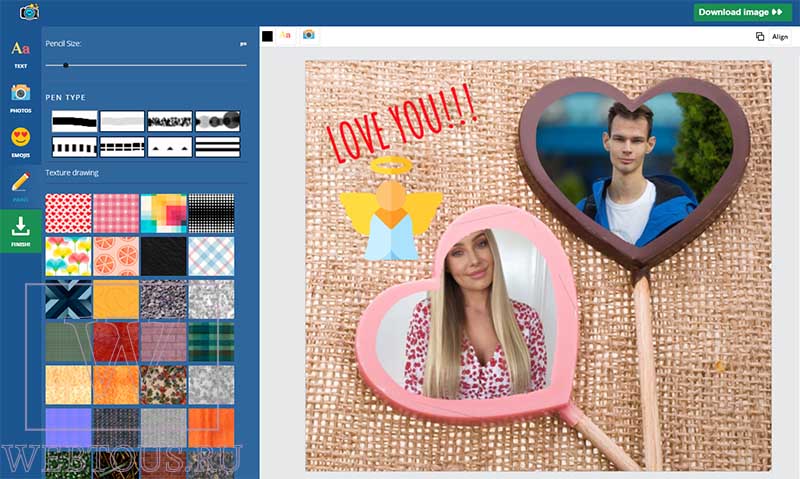Click the small camera icon above canvas
The width and height of the screenshot is (800, 479).
pos(309,35)
